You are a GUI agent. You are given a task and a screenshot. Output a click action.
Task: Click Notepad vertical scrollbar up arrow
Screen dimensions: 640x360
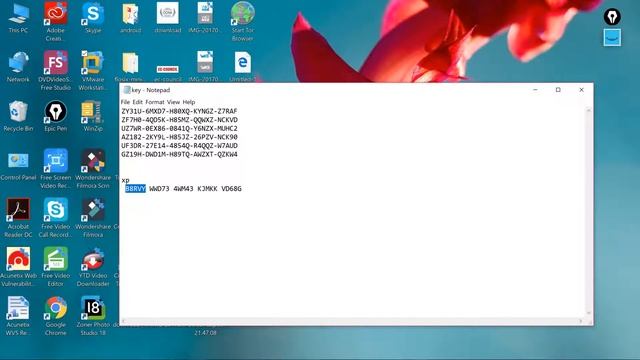[x=589, y=110]
